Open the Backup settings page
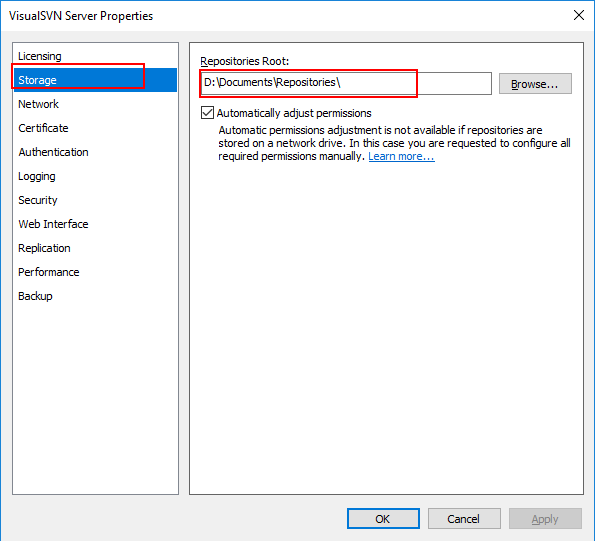 (95, 296)
